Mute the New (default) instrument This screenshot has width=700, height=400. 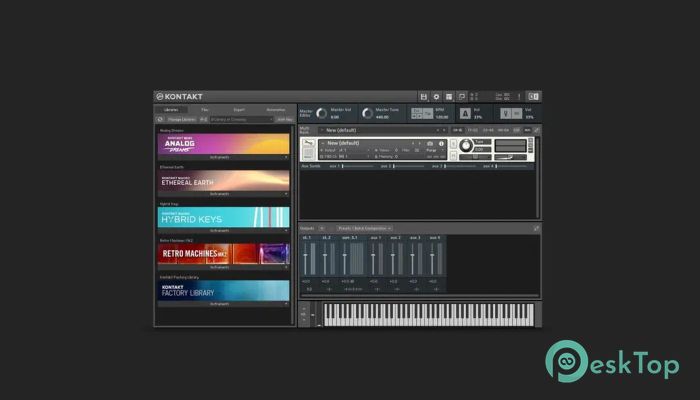point(453,155)
